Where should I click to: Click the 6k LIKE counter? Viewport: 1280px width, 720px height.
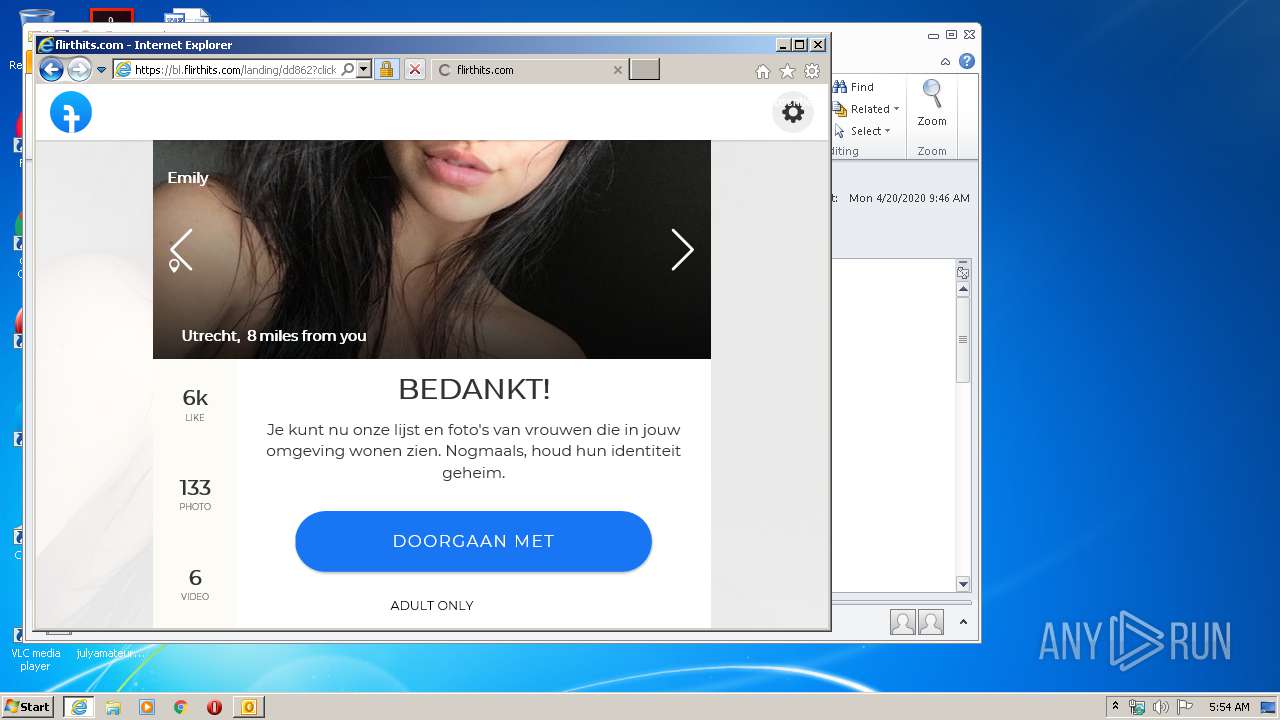(195, 405)
